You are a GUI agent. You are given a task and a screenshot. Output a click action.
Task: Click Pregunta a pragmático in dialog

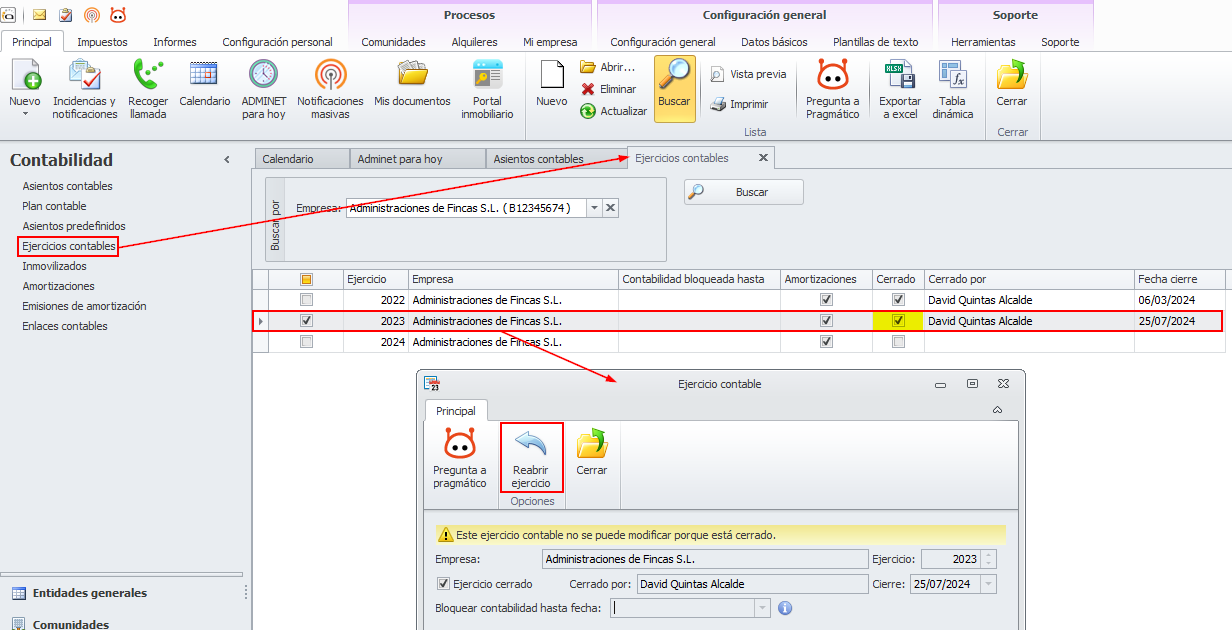pos(459,458)
